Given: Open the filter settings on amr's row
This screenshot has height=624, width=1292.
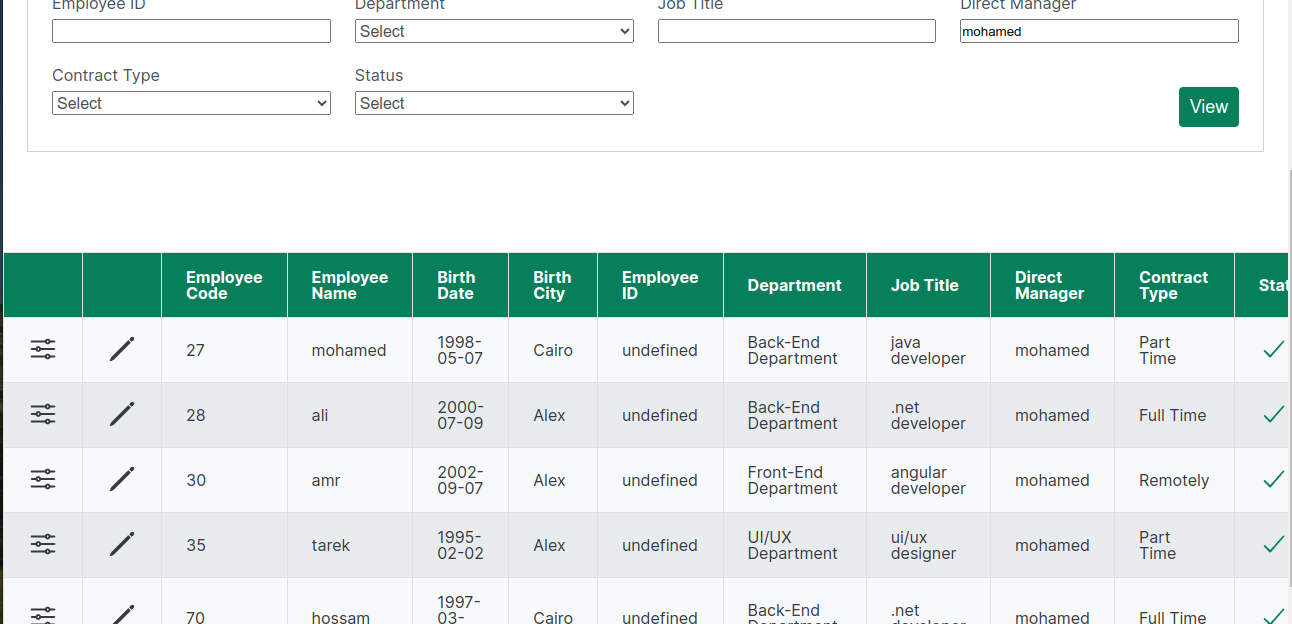Looking at the screenshot, I should pos(42,479).
